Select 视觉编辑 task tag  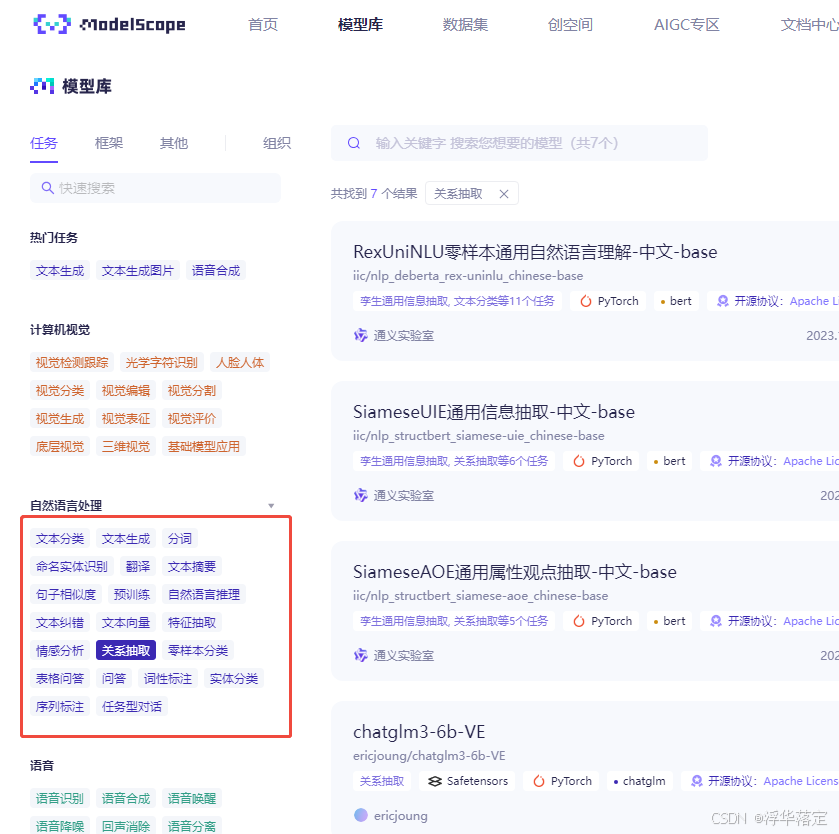[x=126, y=391]
